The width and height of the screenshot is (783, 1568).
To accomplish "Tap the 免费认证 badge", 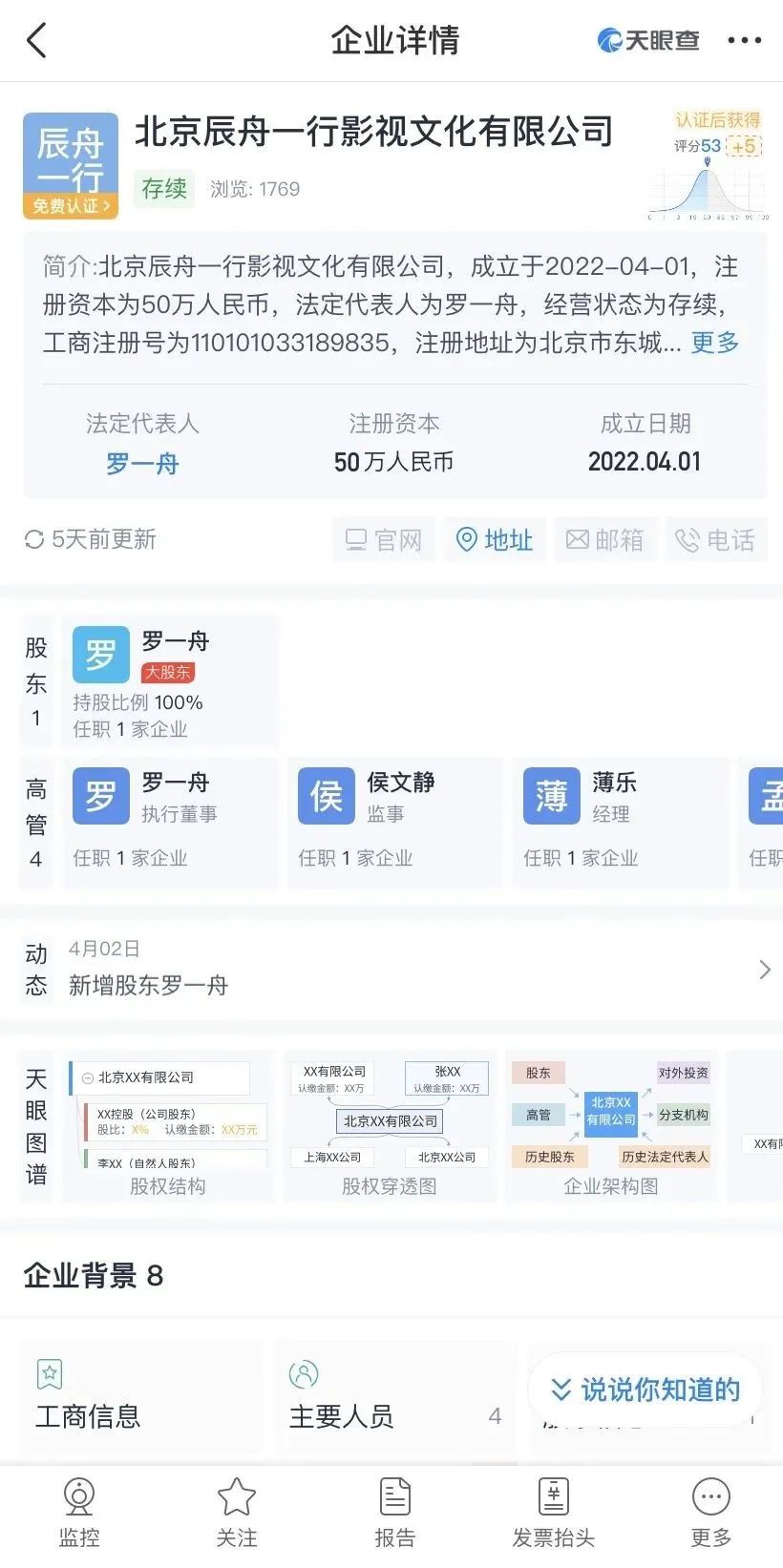I will click(71, 206).
